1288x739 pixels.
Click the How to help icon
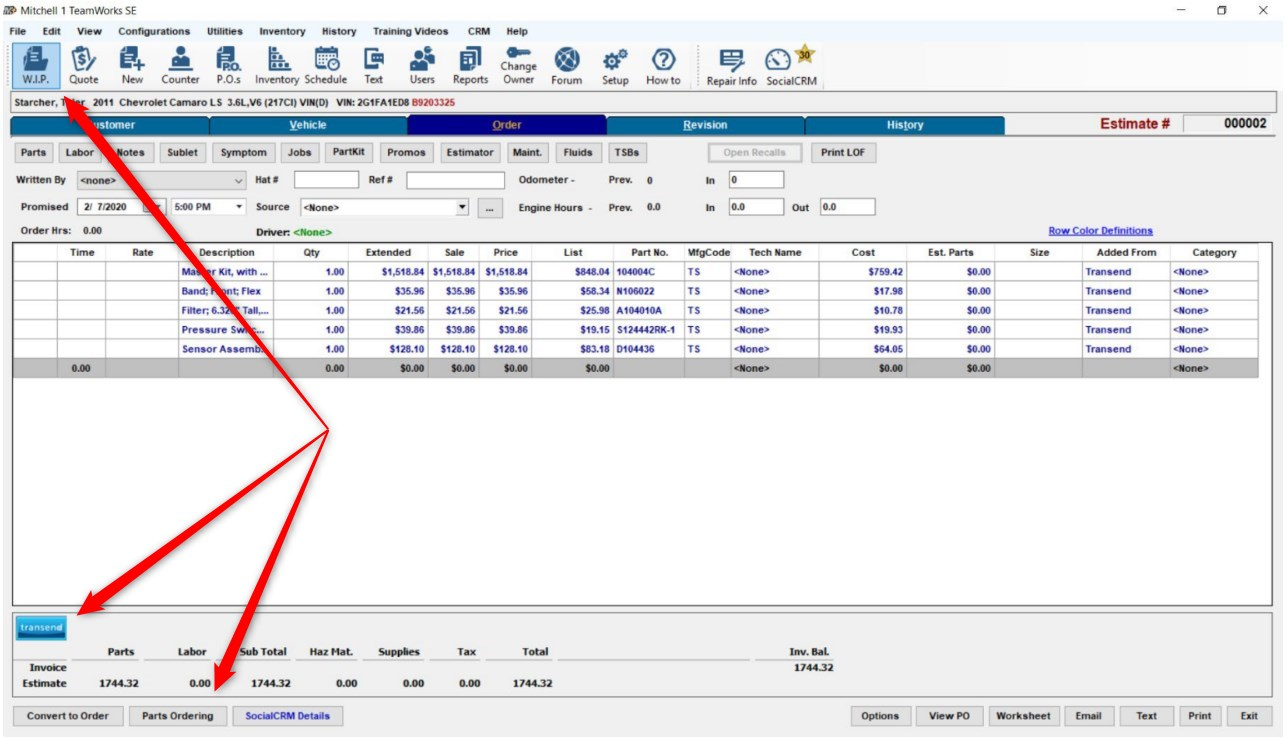point(663,65)
